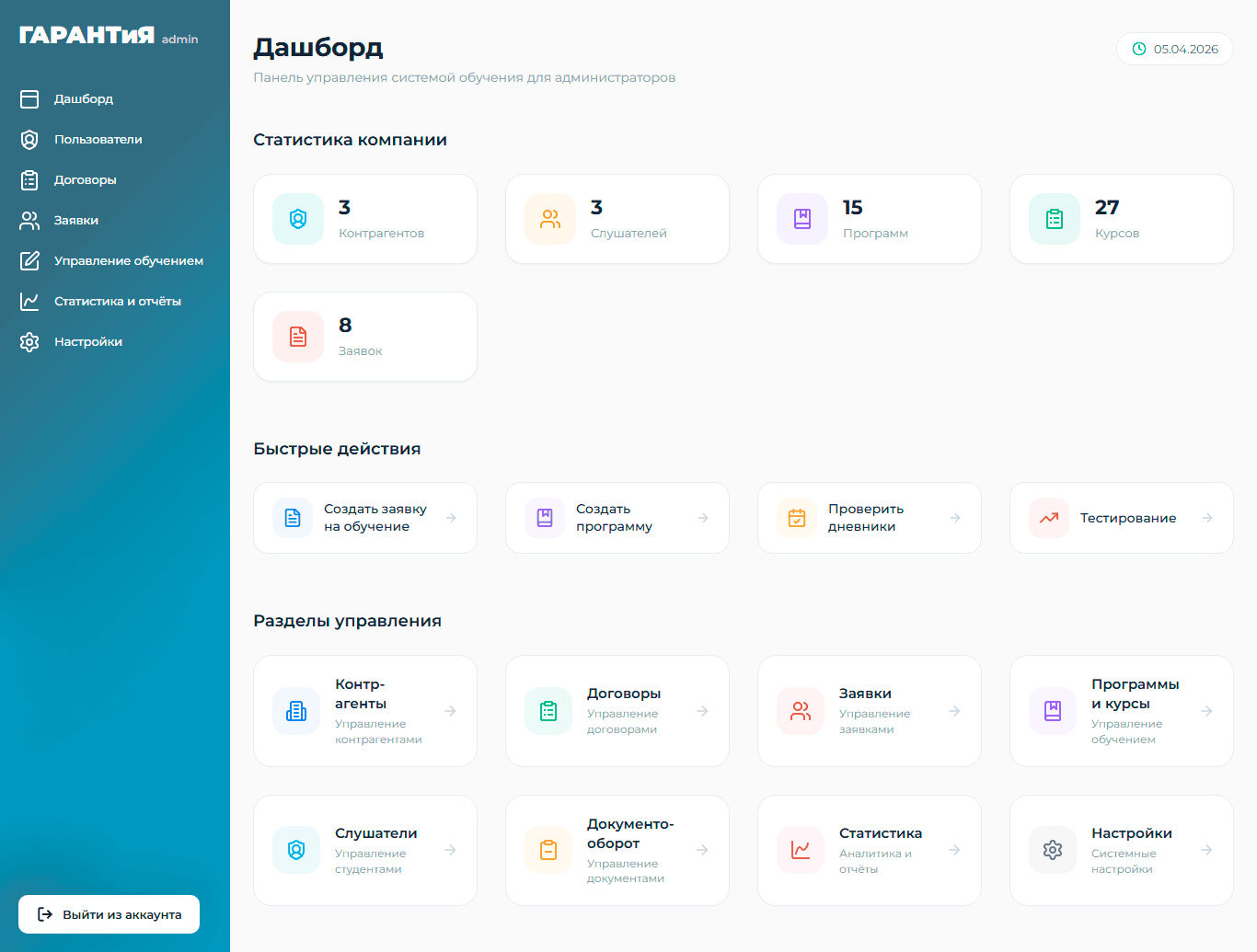
Task: Click the clock icon beside date 05.04.2026
Action: coord(1139,49)
